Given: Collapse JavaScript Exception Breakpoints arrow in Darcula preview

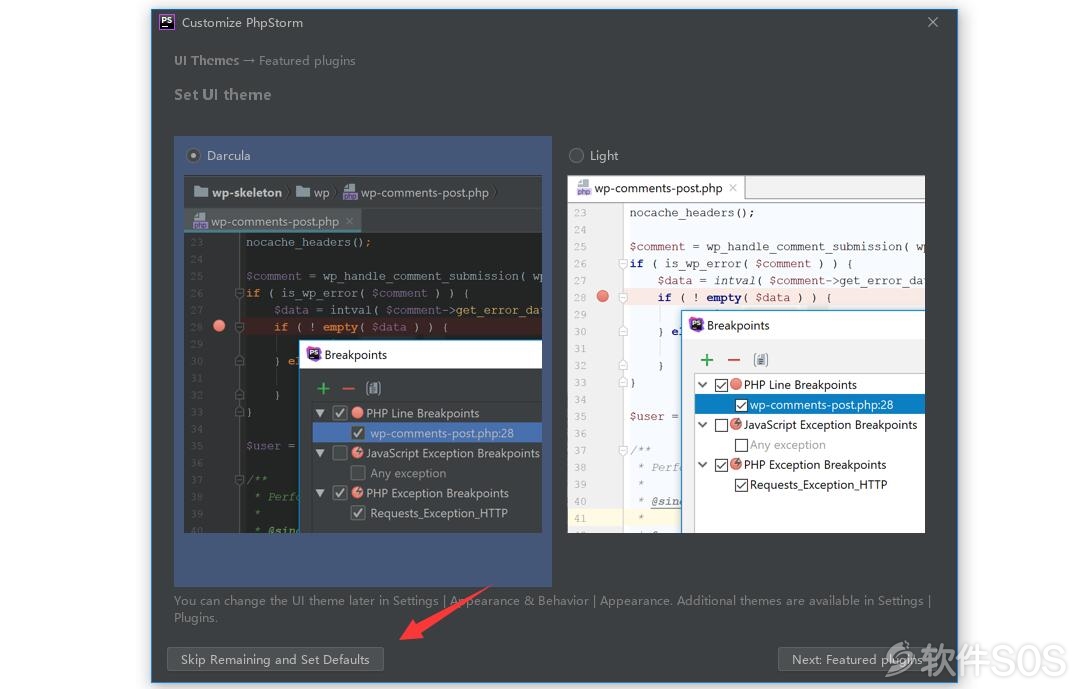Looking at the screenshot, I should tap(320, 453).
